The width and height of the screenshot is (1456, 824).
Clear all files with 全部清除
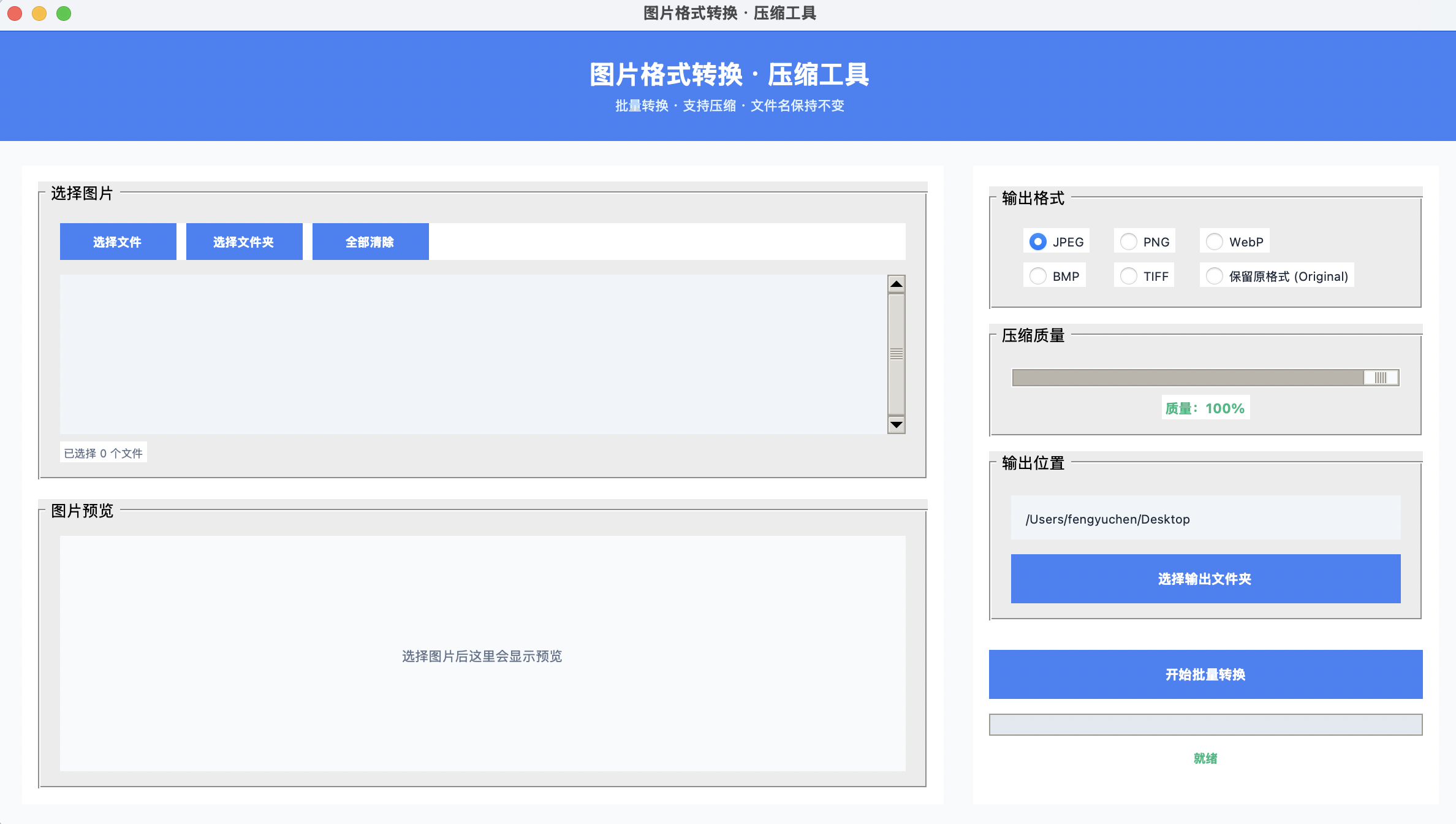click(x=370, y=242)
